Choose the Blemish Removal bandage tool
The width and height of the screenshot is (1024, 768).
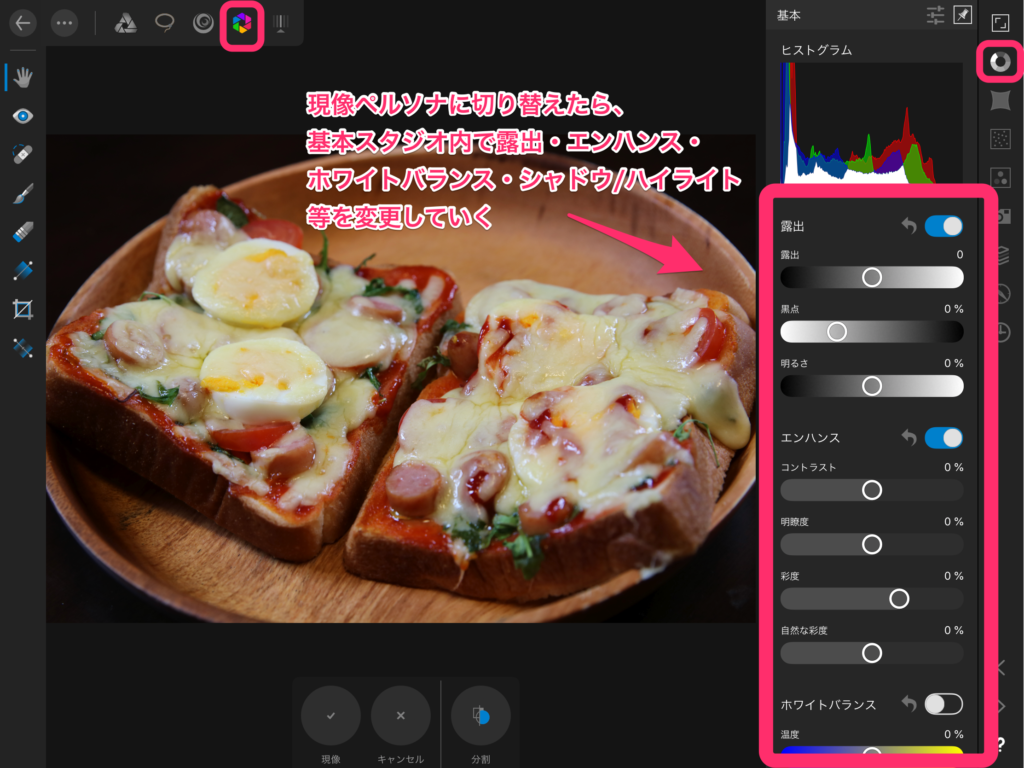(x=23, y=154)
